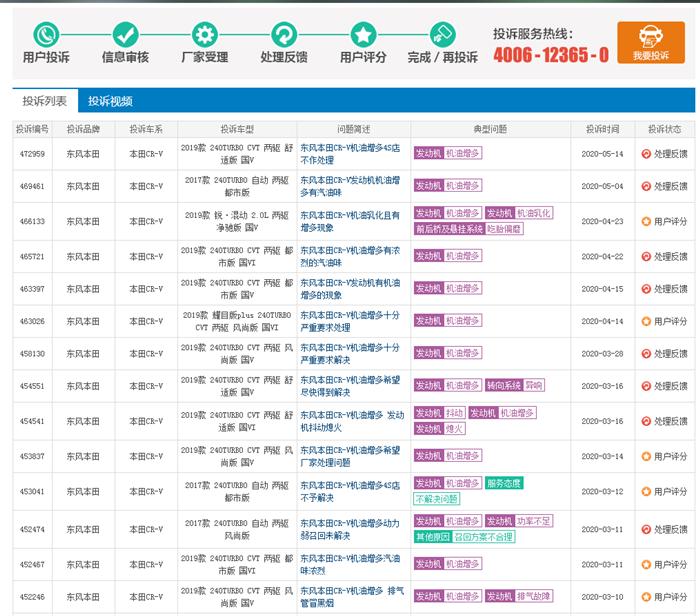This screenshot has height=616, width=700.
Task: Click the 处理反馈 status icon for complaint 469461
Action: (646, 186)
